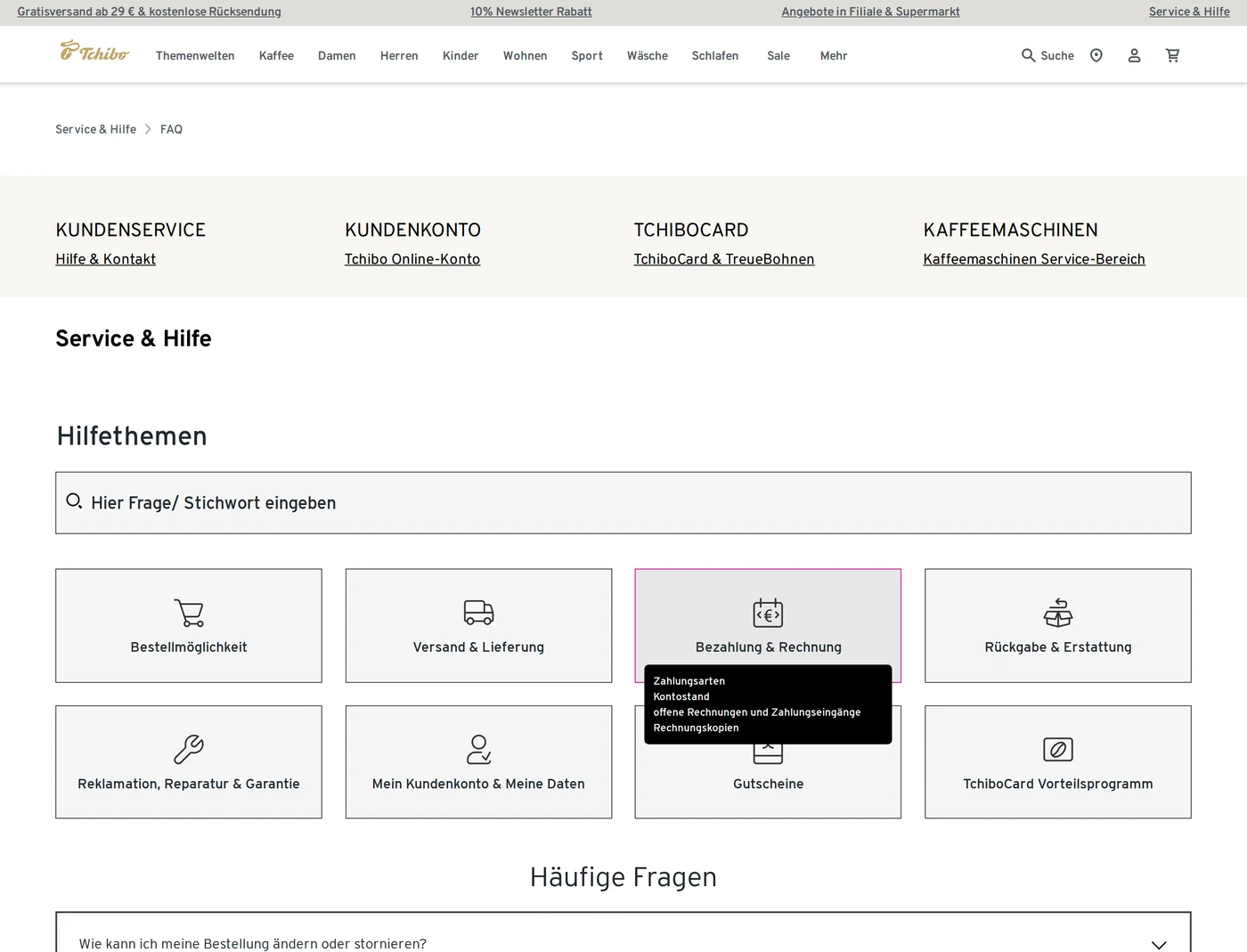The image size is (1247, 952).
Task: Open the Kaffee menu
Action: [x=276, y=55]
